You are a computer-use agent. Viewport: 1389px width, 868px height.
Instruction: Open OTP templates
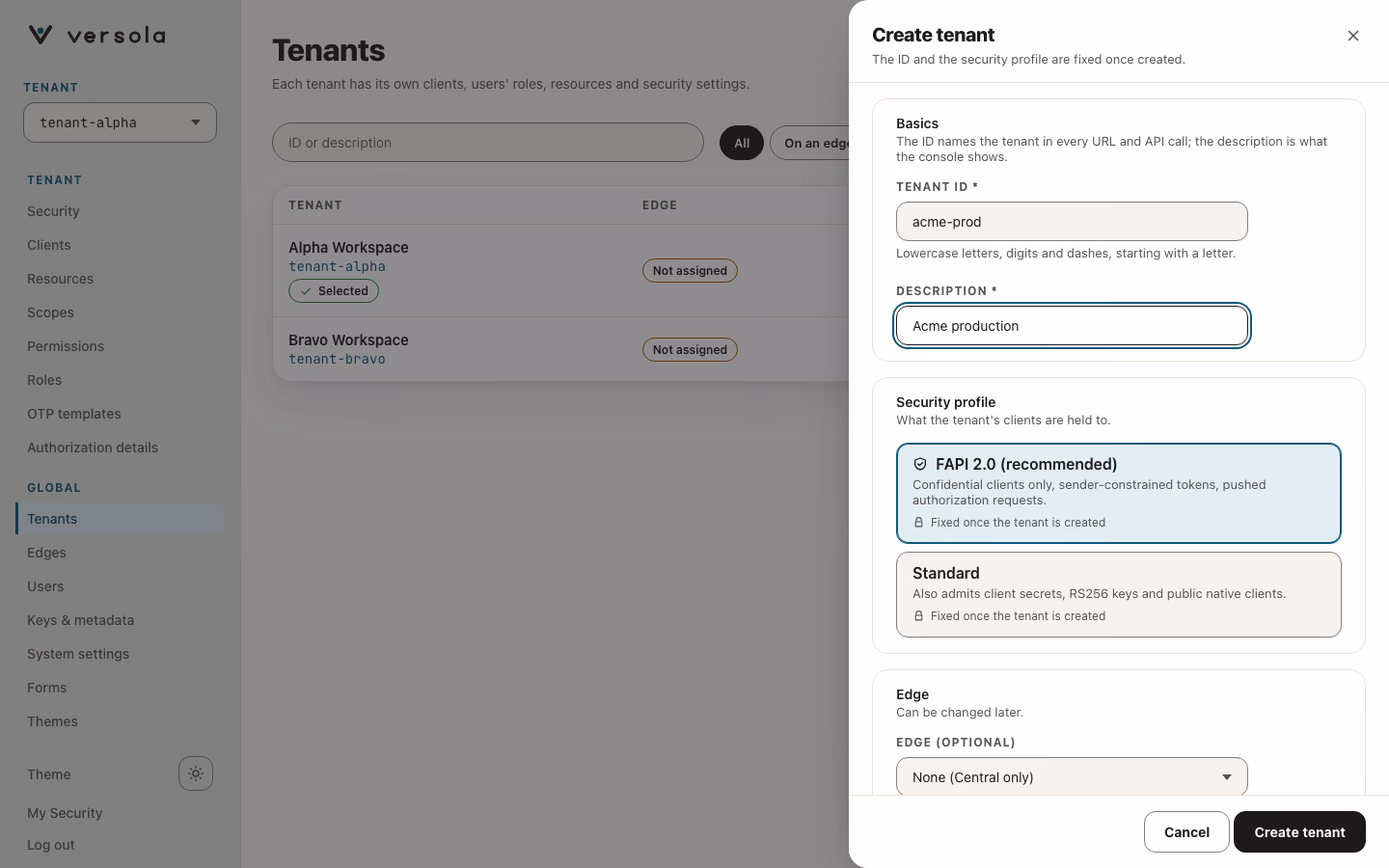pos(74,414)
